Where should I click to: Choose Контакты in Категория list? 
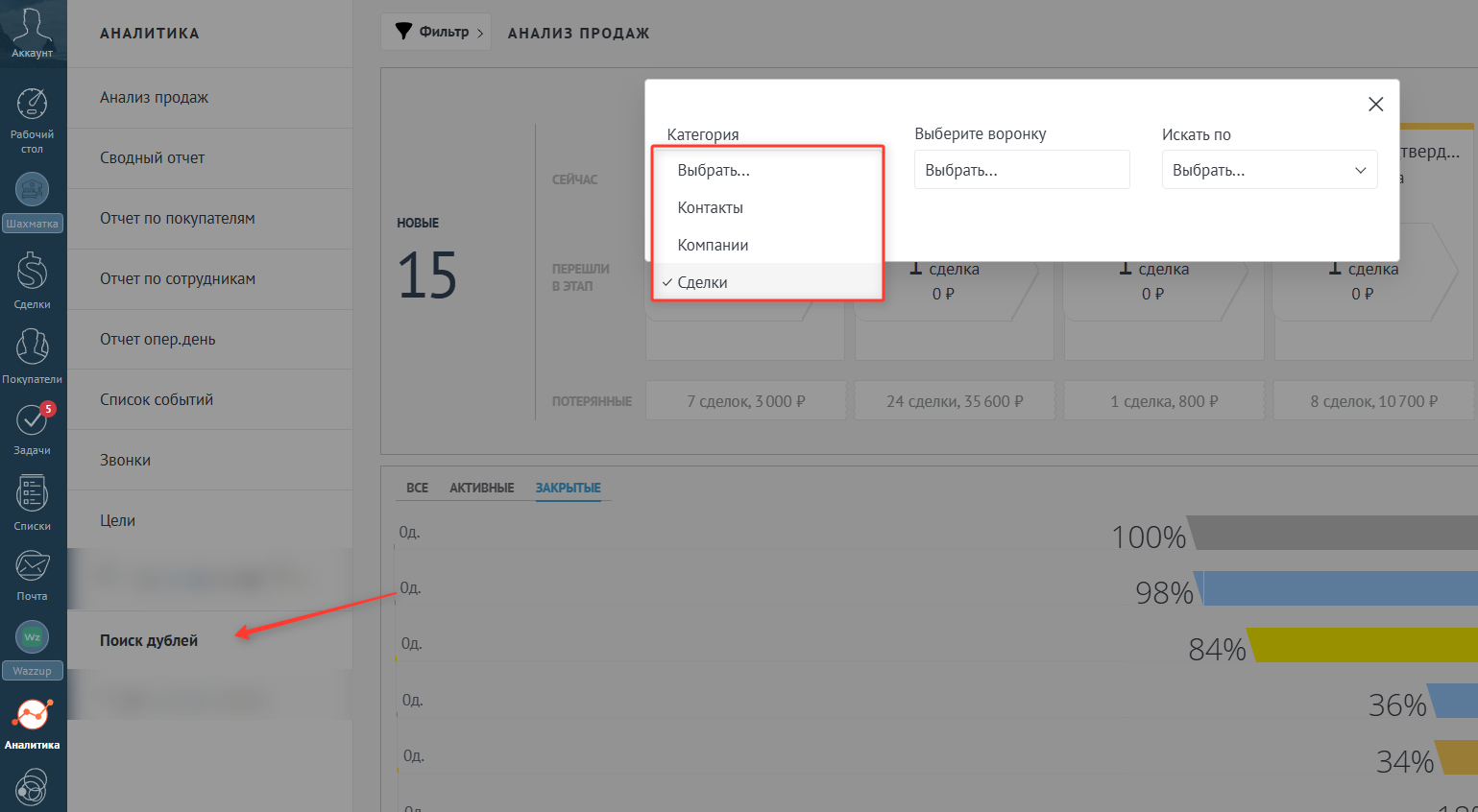point(767,208)
